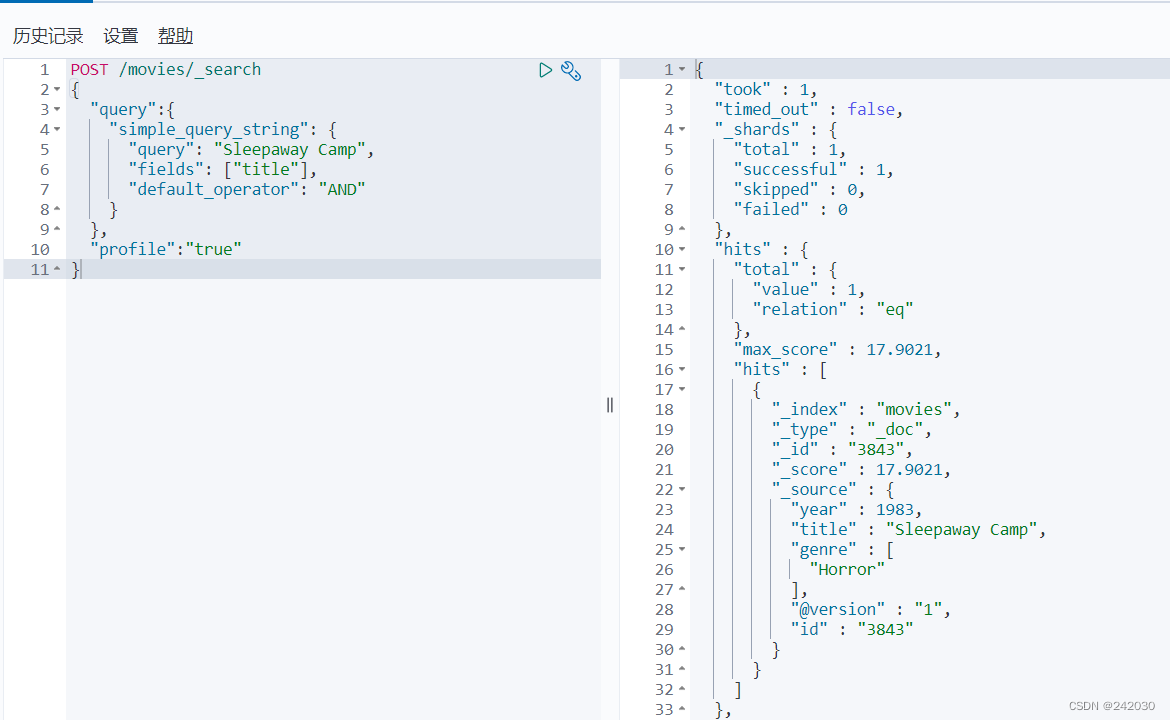Collapse the outer "hits" fold at response line 10

tap(682, 250)
